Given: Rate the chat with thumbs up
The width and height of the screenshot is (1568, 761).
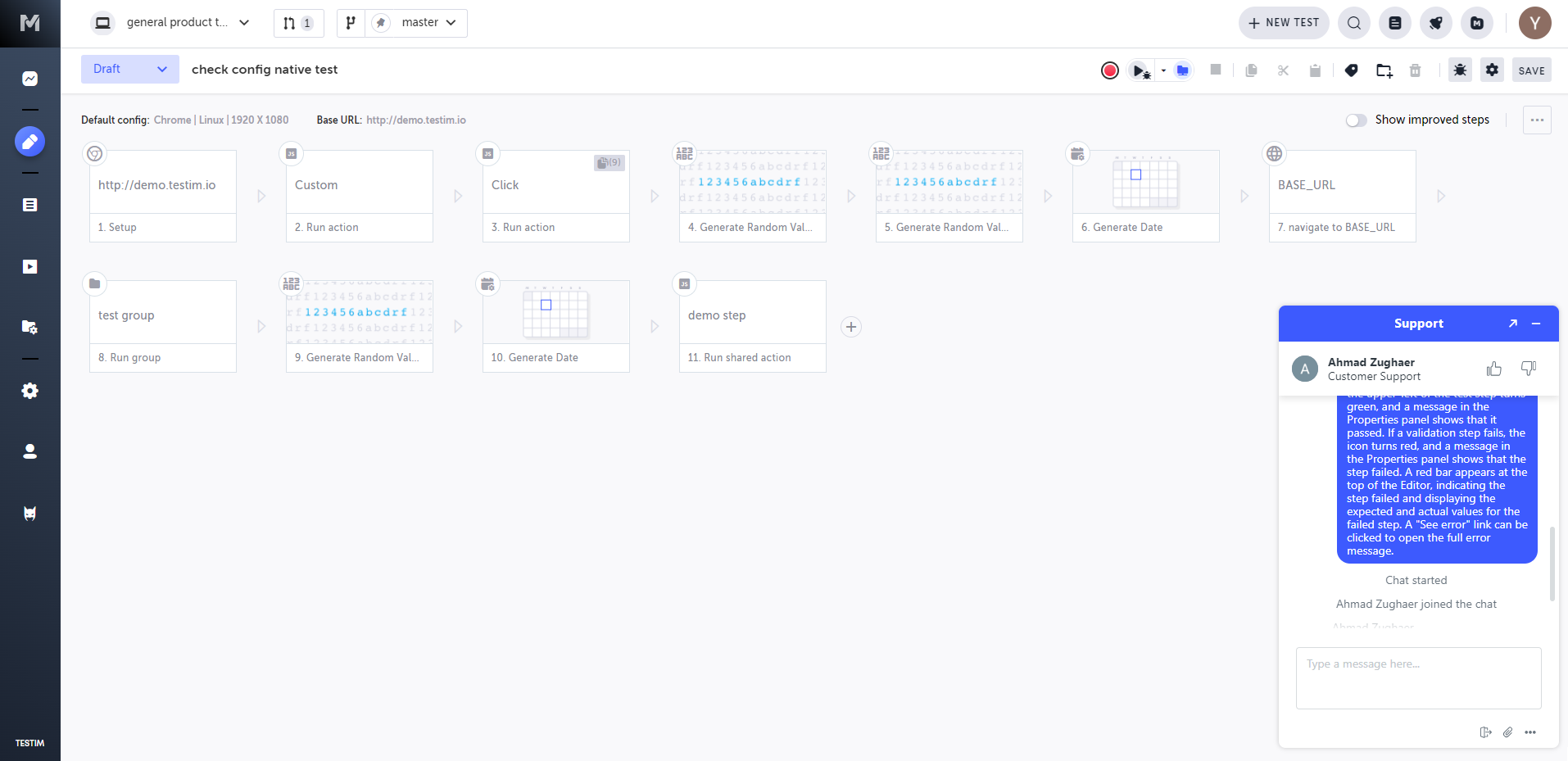Looking at the screenshot, I should click(x=1494, y=369).
